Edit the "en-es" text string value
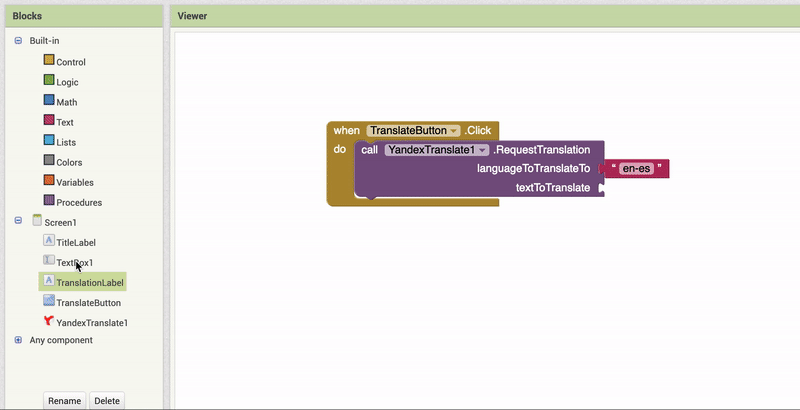Viewport: 800px width, 410px height. tap(638, 169)
